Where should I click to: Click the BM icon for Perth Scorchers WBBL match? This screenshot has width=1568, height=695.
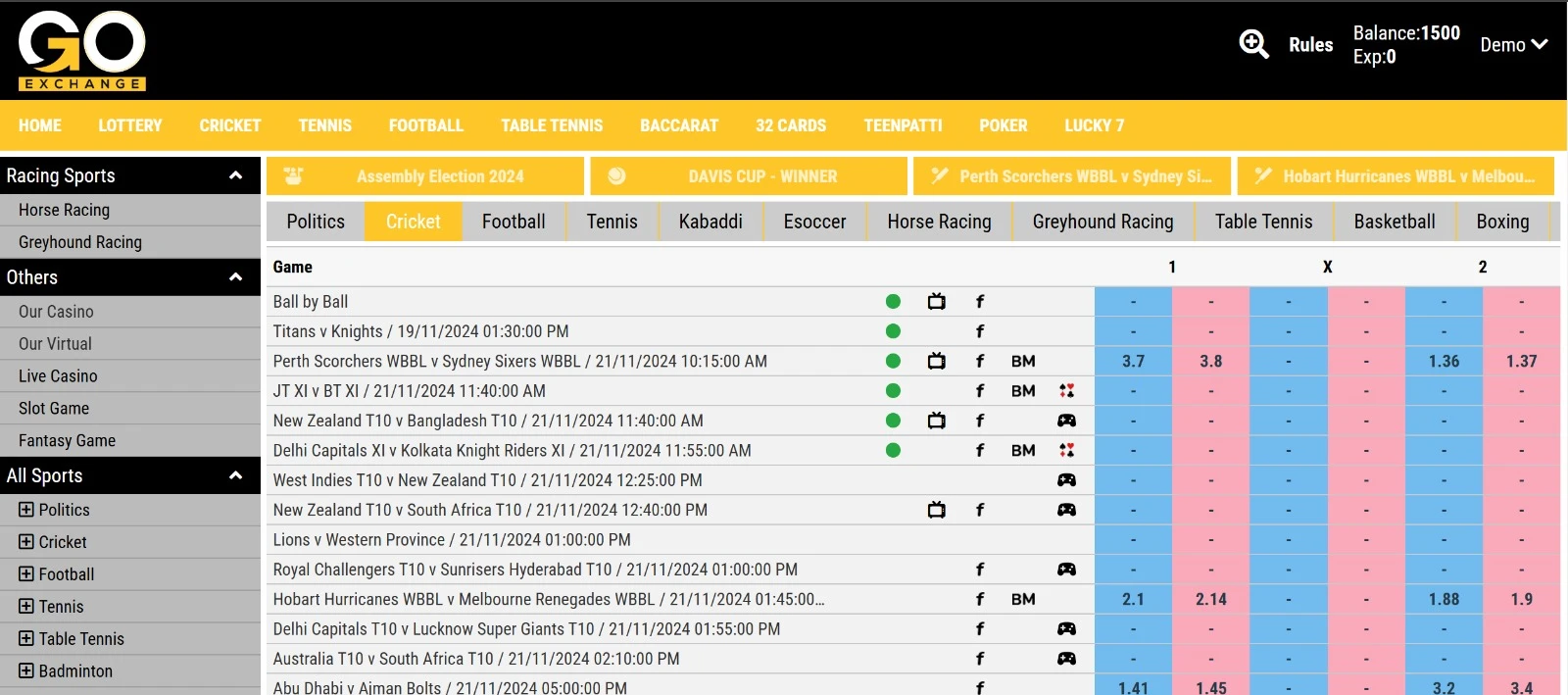point(1023,361)
